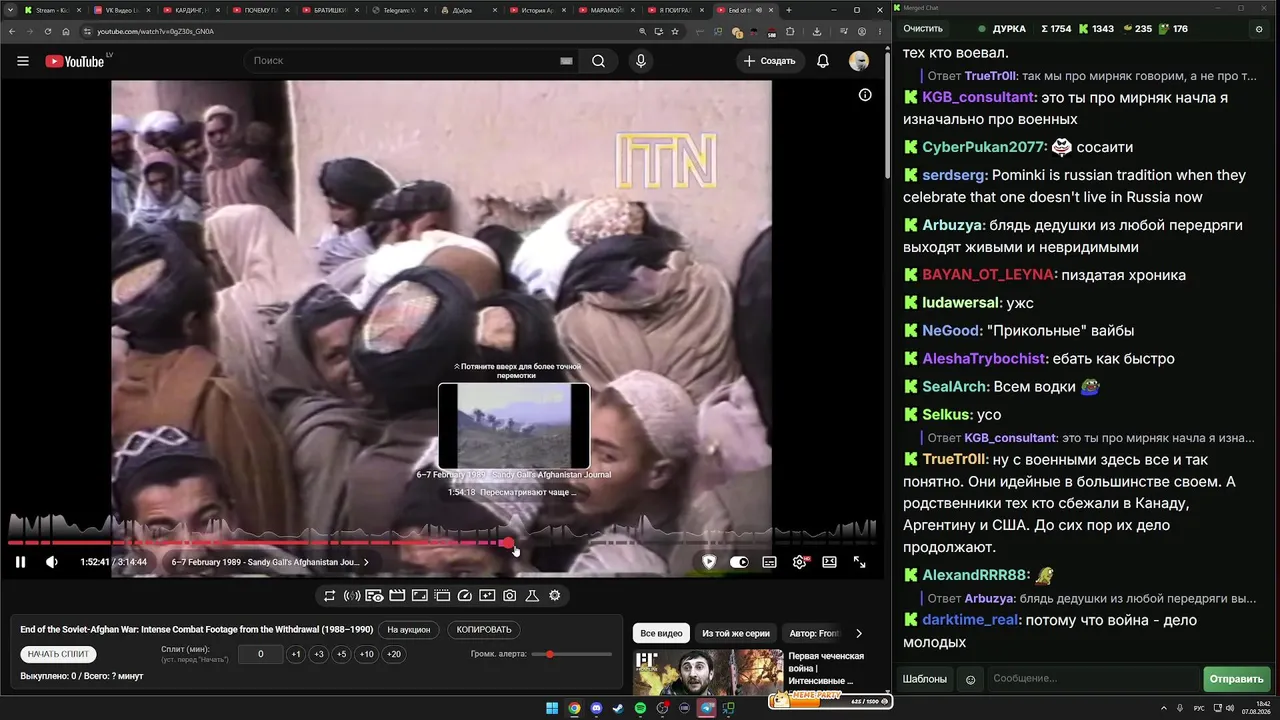Viewport: 1280px width, 720px height.
Task: Open a new browser tab
Action: click(789, 10)
